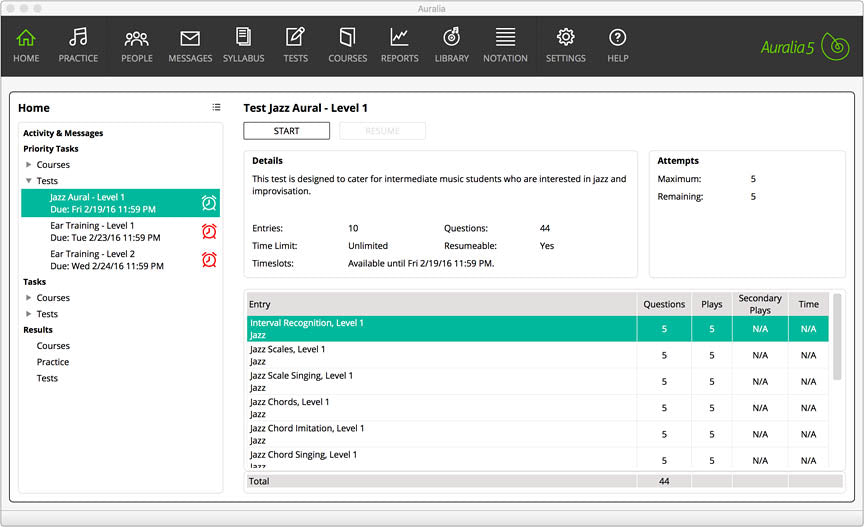
Task: Open the Tests pencil icon
Action: point(295,37)
